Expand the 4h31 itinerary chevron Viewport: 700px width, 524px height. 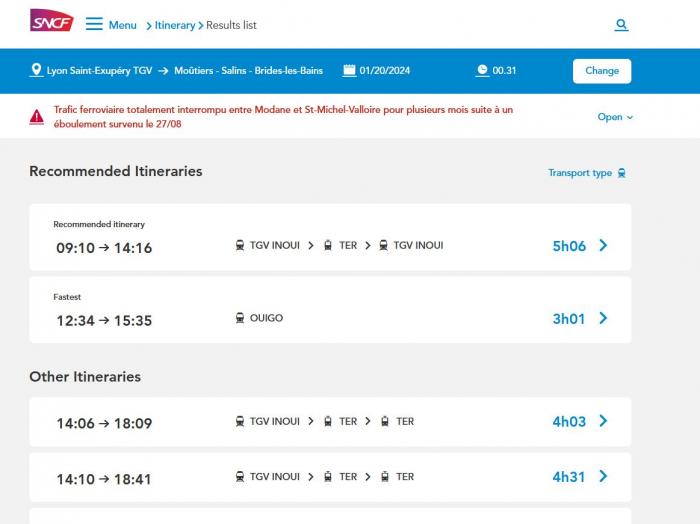[603, 476]
